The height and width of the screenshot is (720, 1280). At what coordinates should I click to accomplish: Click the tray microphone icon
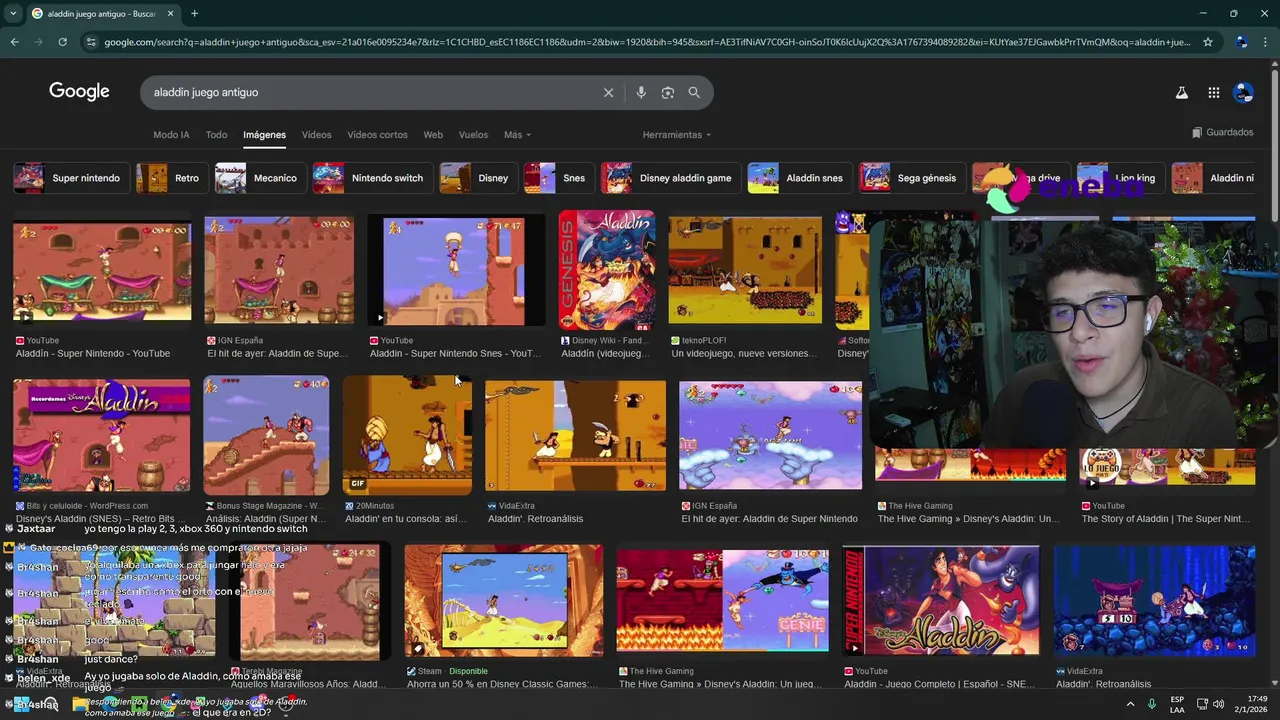coord(1152,704)
